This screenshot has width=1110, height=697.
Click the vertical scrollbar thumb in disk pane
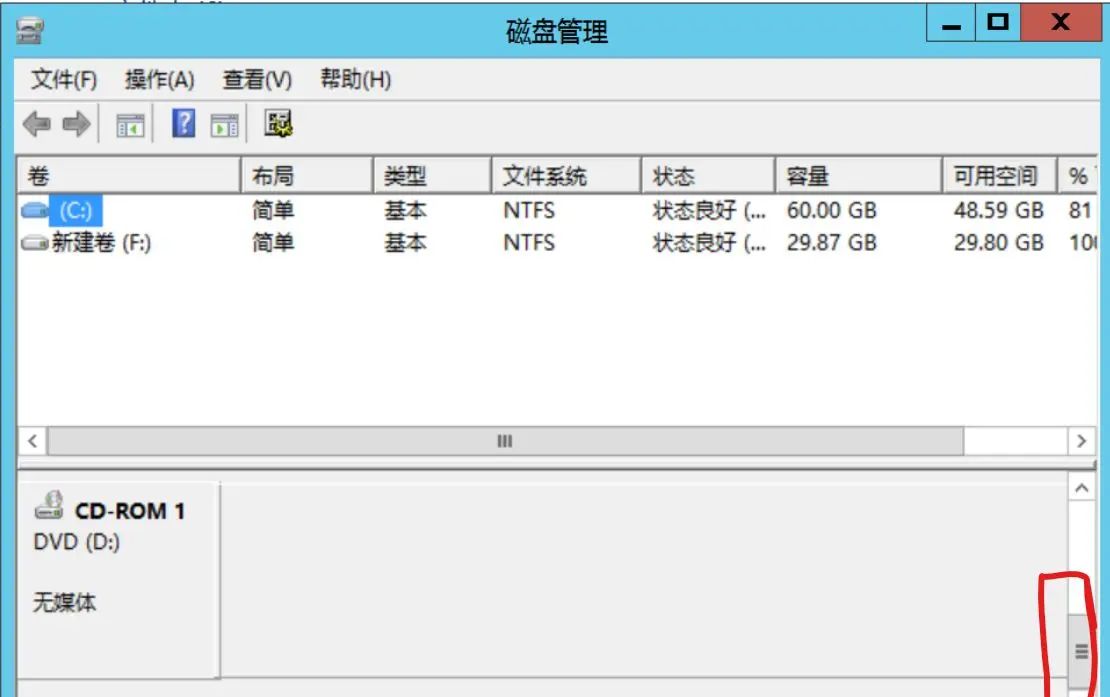pos(1082,651)
